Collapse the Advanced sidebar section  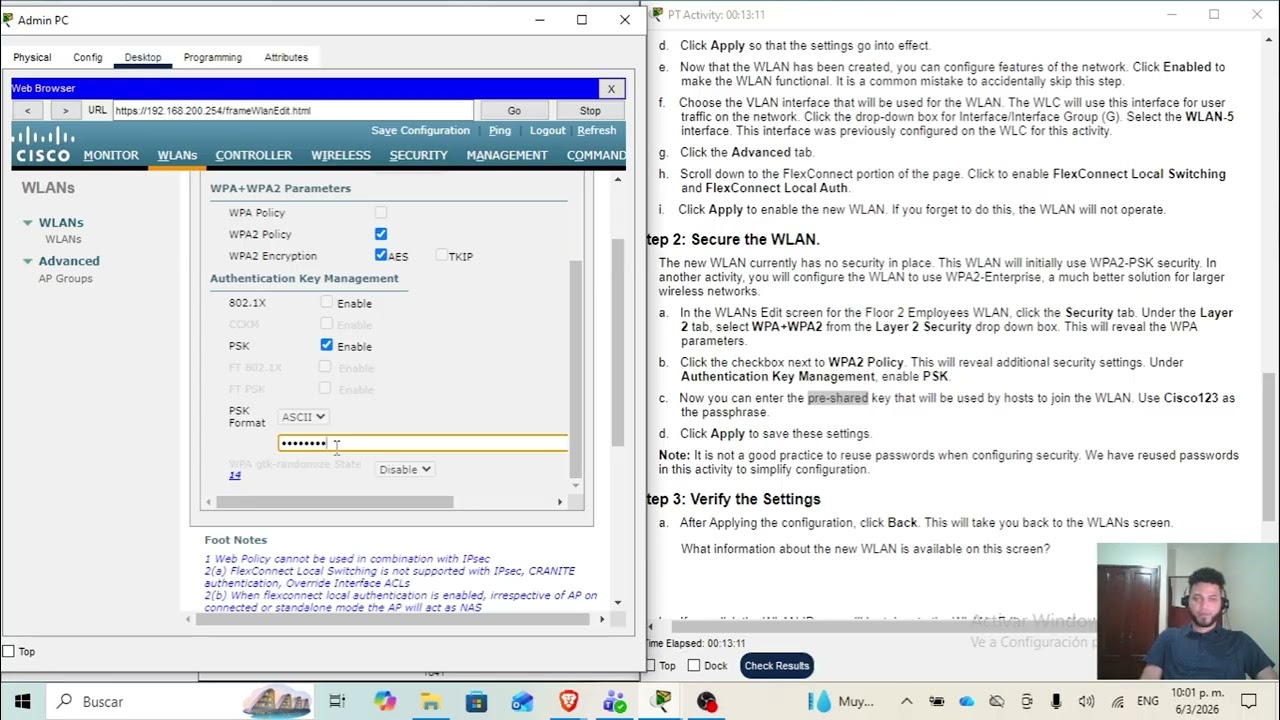(28, 261)
